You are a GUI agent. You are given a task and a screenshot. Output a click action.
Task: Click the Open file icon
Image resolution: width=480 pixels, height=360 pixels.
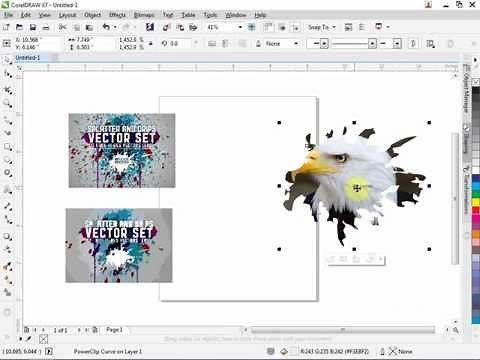tap(19, 27)
